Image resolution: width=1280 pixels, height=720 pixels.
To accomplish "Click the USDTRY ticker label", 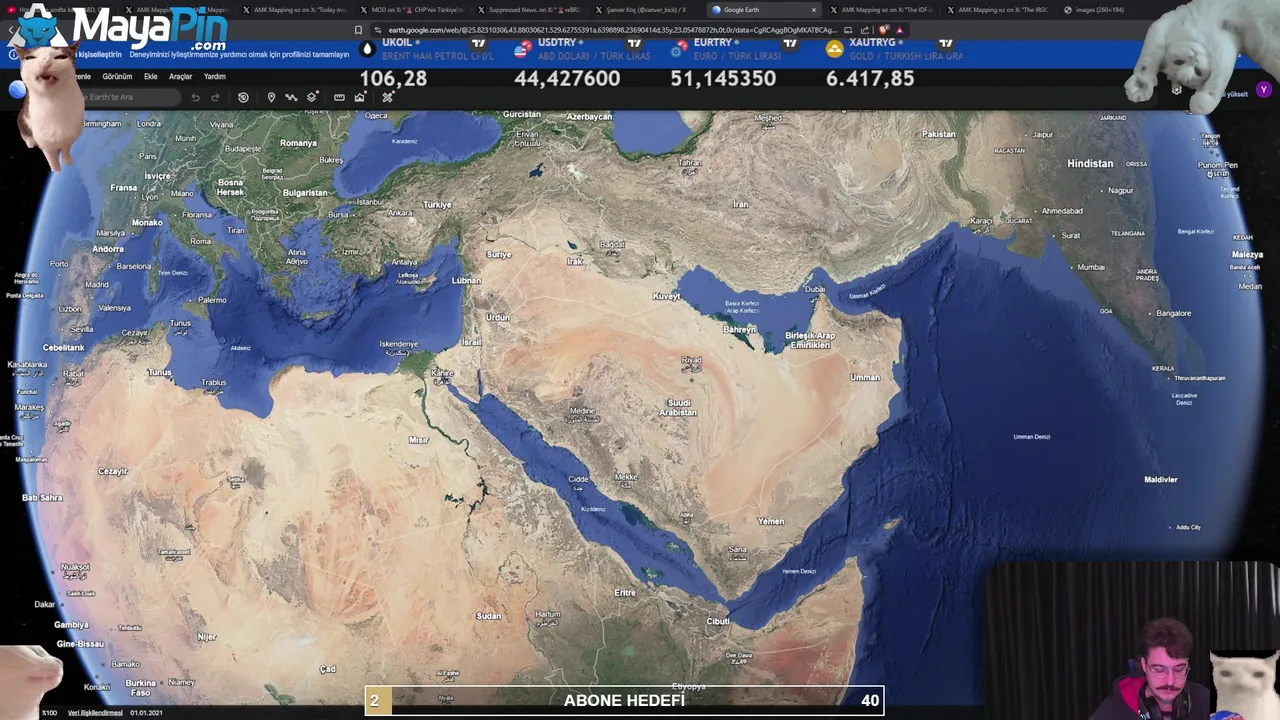I will click(557, 43).
